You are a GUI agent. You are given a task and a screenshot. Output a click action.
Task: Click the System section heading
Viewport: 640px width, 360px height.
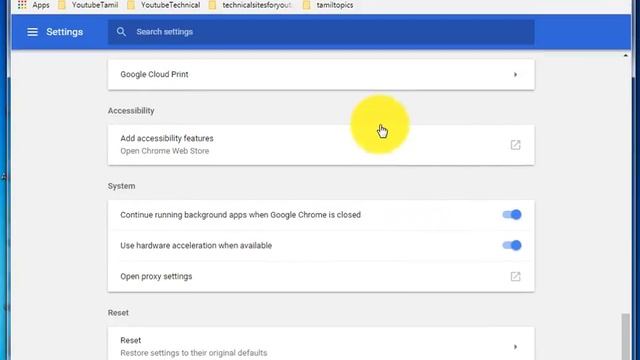pyautogui.click(x=121, y=186)
